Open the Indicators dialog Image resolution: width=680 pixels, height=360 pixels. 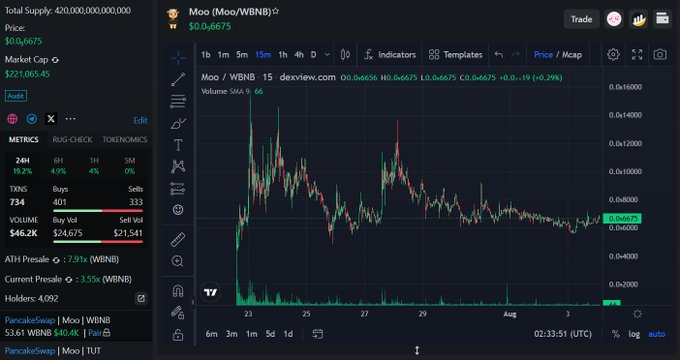click(390, 55)
